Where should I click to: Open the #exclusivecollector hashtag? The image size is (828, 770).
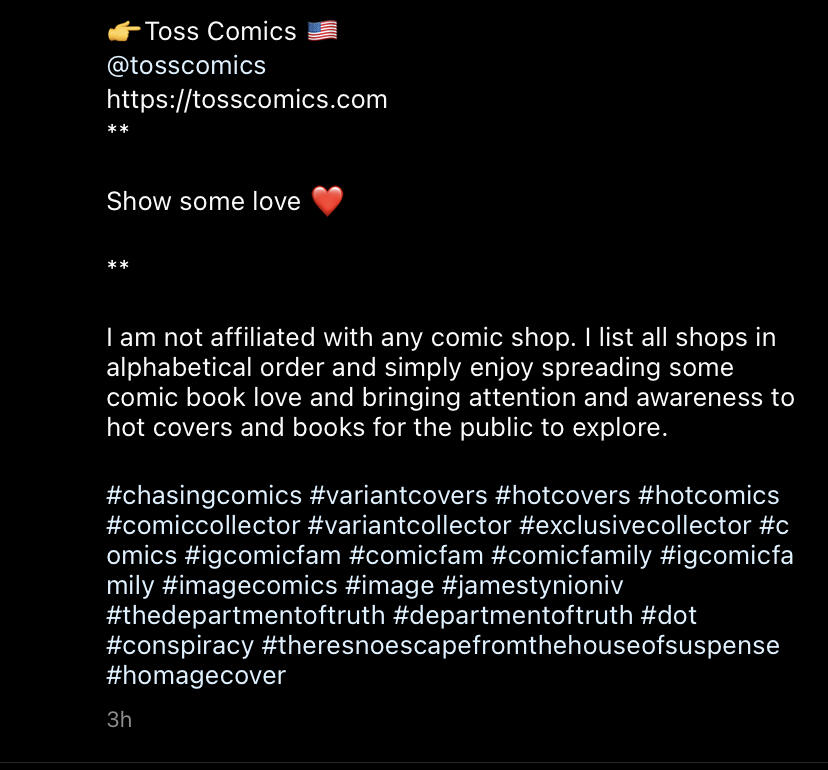[635, 526]
